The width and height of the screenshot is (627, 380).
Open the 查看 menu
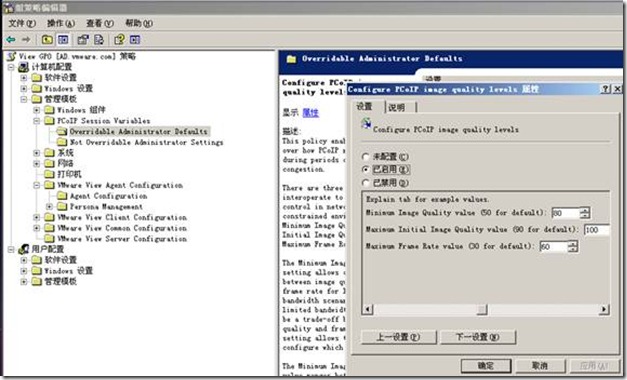pyautogui.click(x=100, y=23)
